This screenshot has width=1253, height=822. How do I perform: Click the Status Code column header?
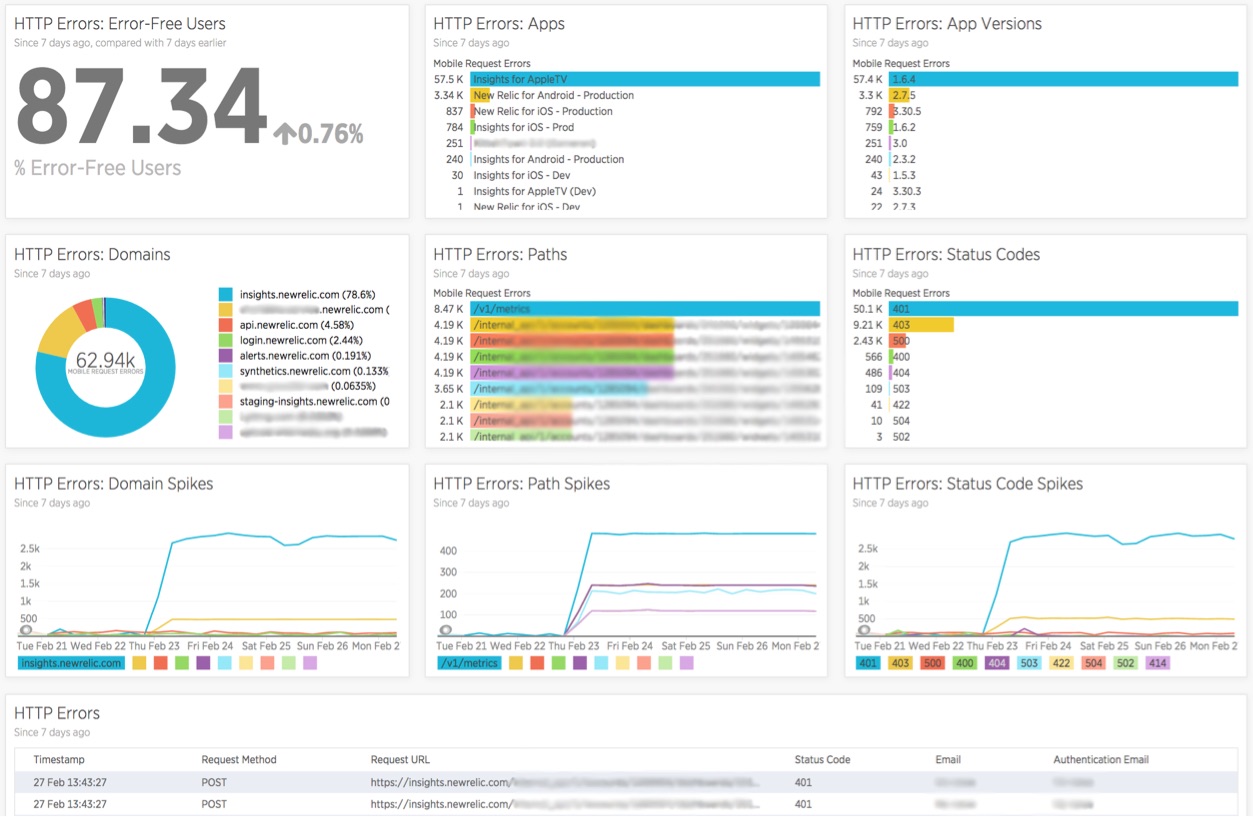click(x=823, y=760)
